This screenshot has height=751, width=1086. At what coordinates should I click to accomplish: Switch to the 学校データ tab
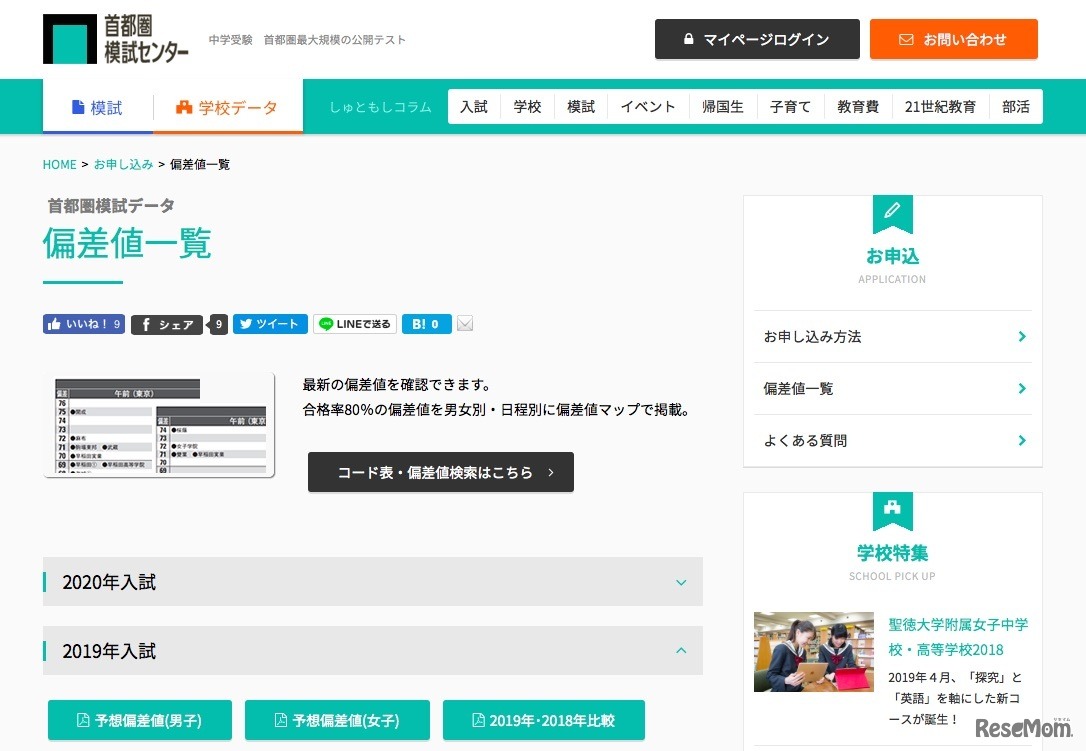point(226,108)
